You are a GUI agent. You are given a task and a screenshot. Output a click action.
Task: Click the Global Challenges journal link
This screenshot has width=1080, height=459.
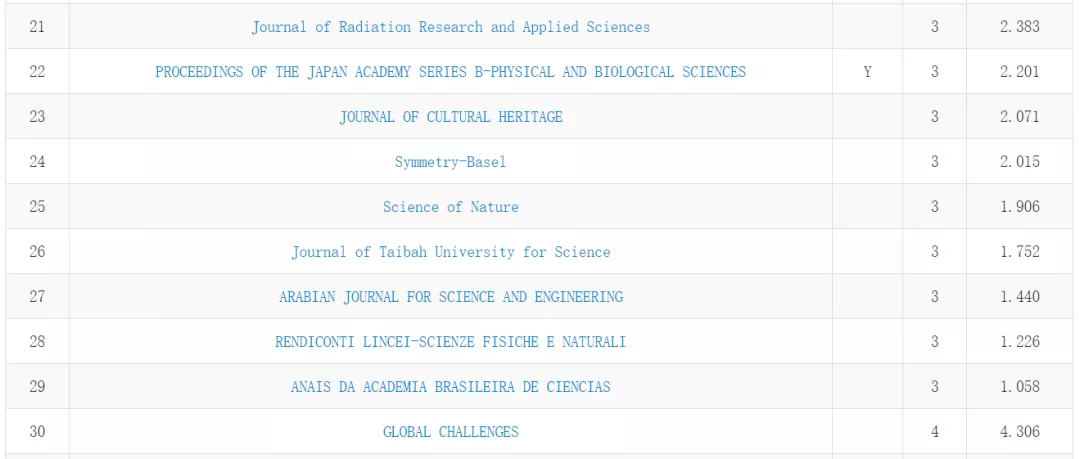click(x=450, y=432)
